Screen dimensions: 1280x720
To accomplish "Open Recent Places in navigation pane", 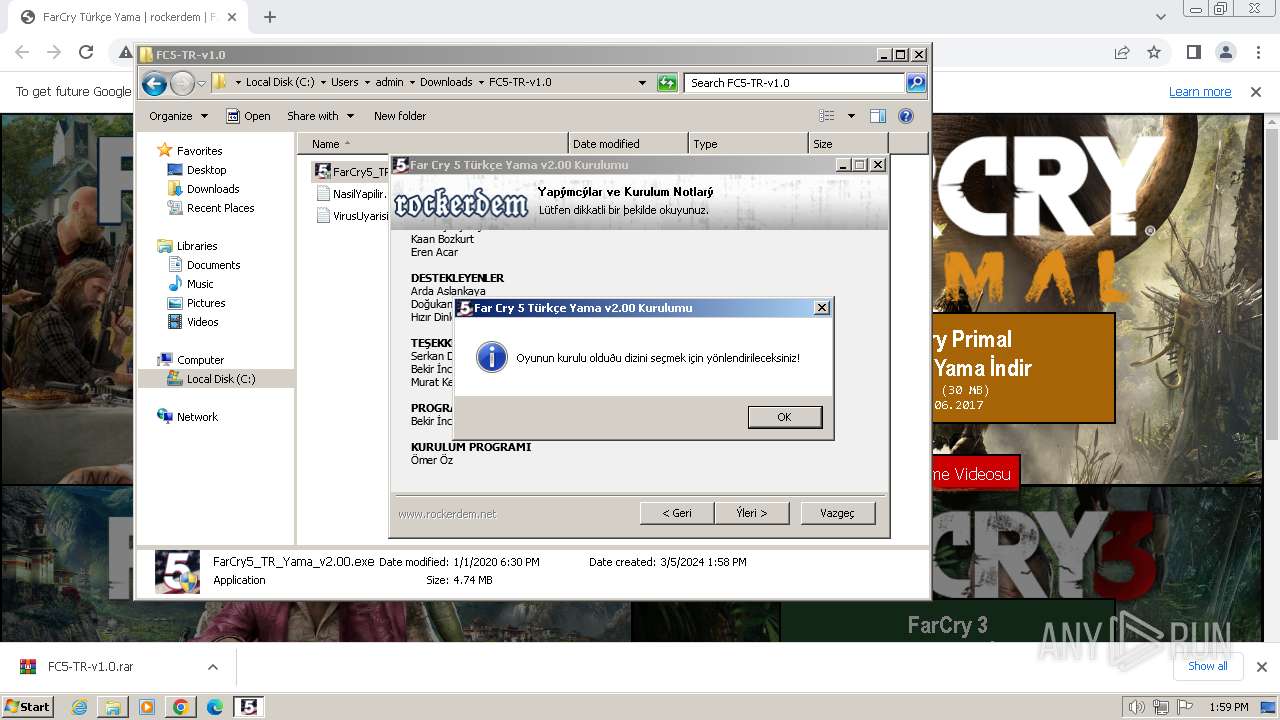I will point(220,208).
